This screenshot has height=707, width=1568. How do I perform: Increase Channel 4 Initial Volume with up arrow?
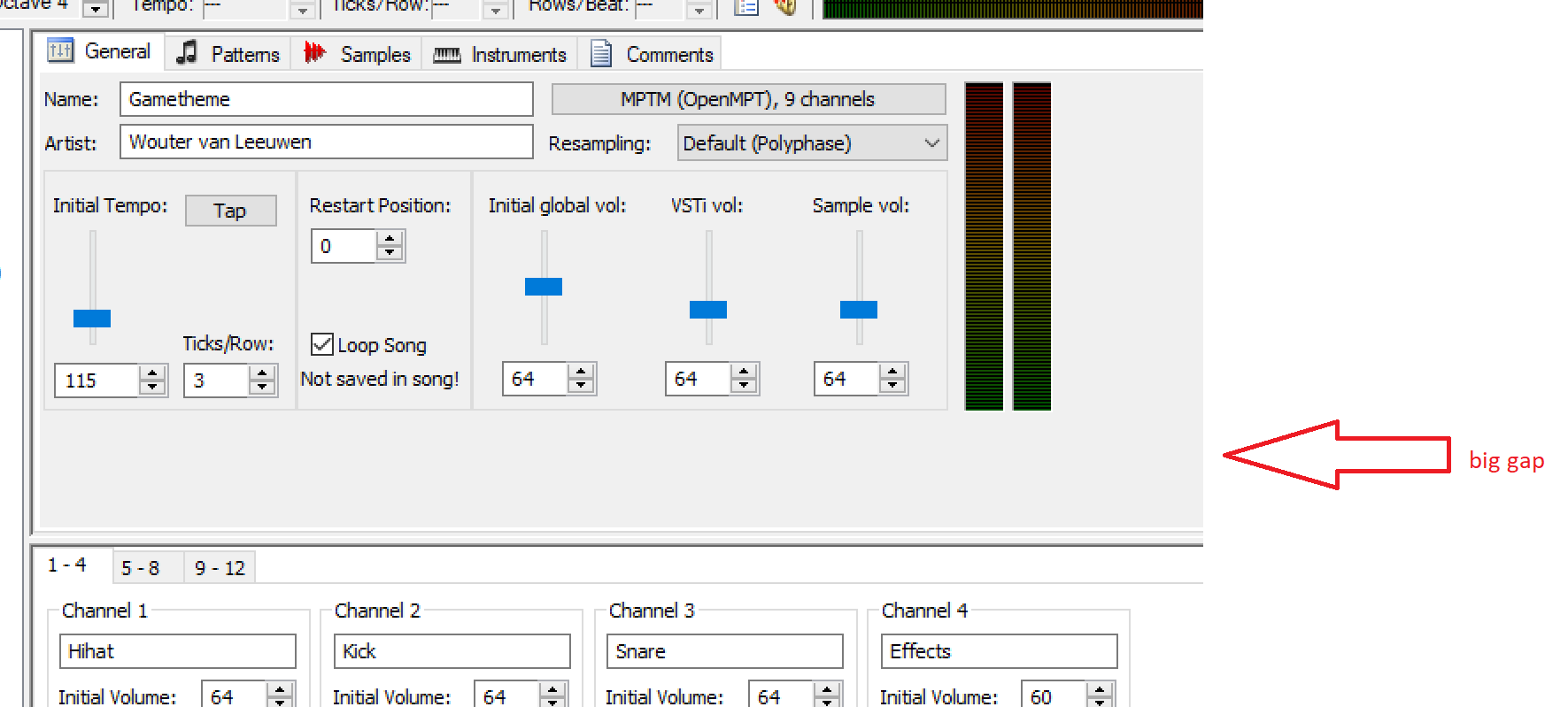click(x=1100, y=689)
